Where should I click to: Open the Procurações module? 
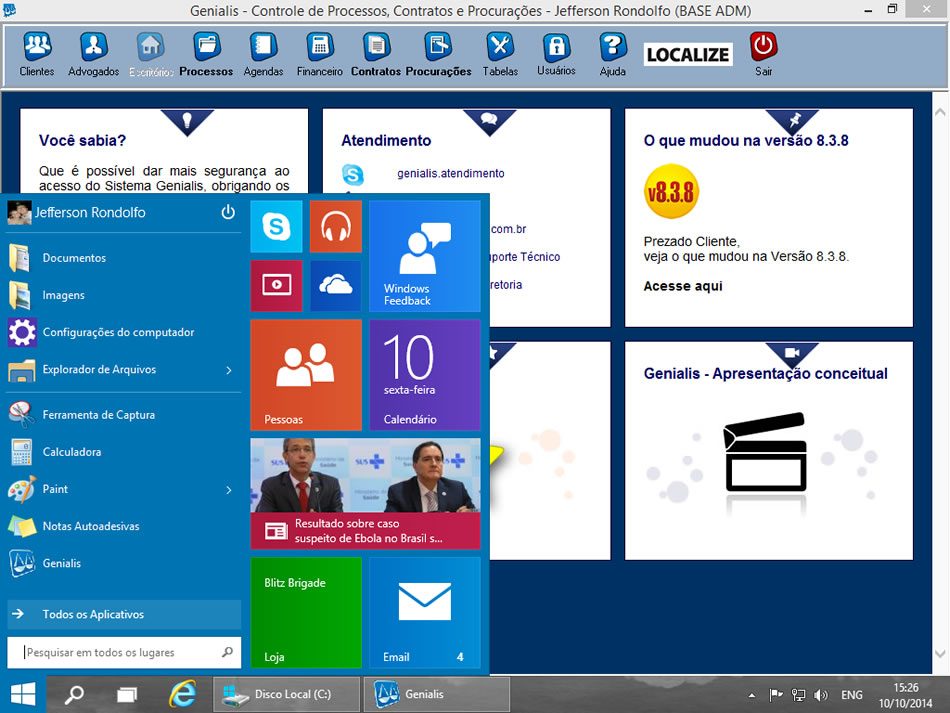[x=438, y=54]
